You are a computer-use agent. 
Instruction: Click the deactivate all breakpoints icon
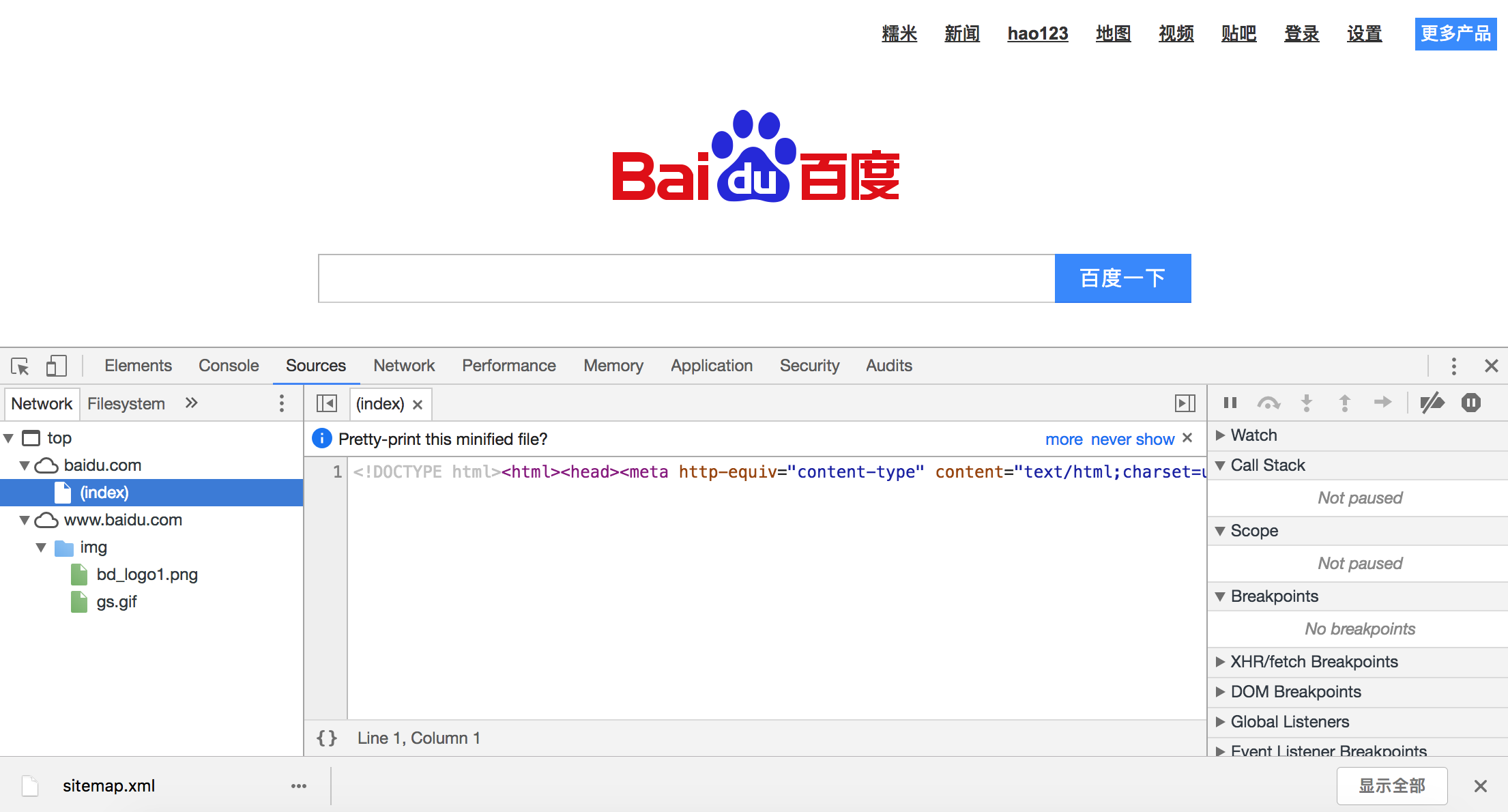[1432, 403]
